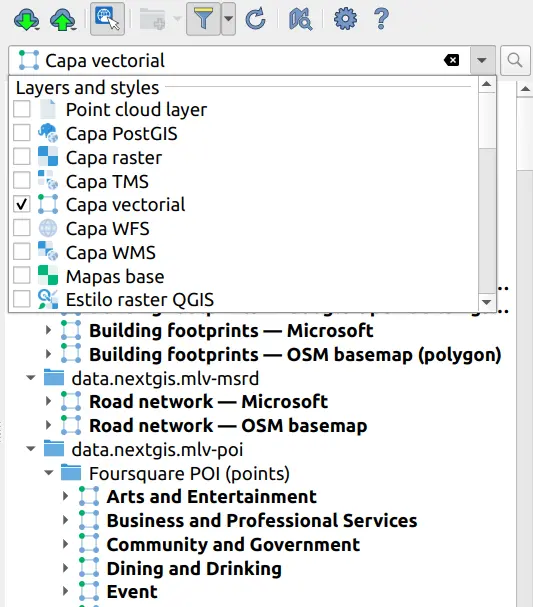The width and height of the screenshot is (533, 607).
Task: Expand Business and Professional Services layer
Action: pos(65,520)
